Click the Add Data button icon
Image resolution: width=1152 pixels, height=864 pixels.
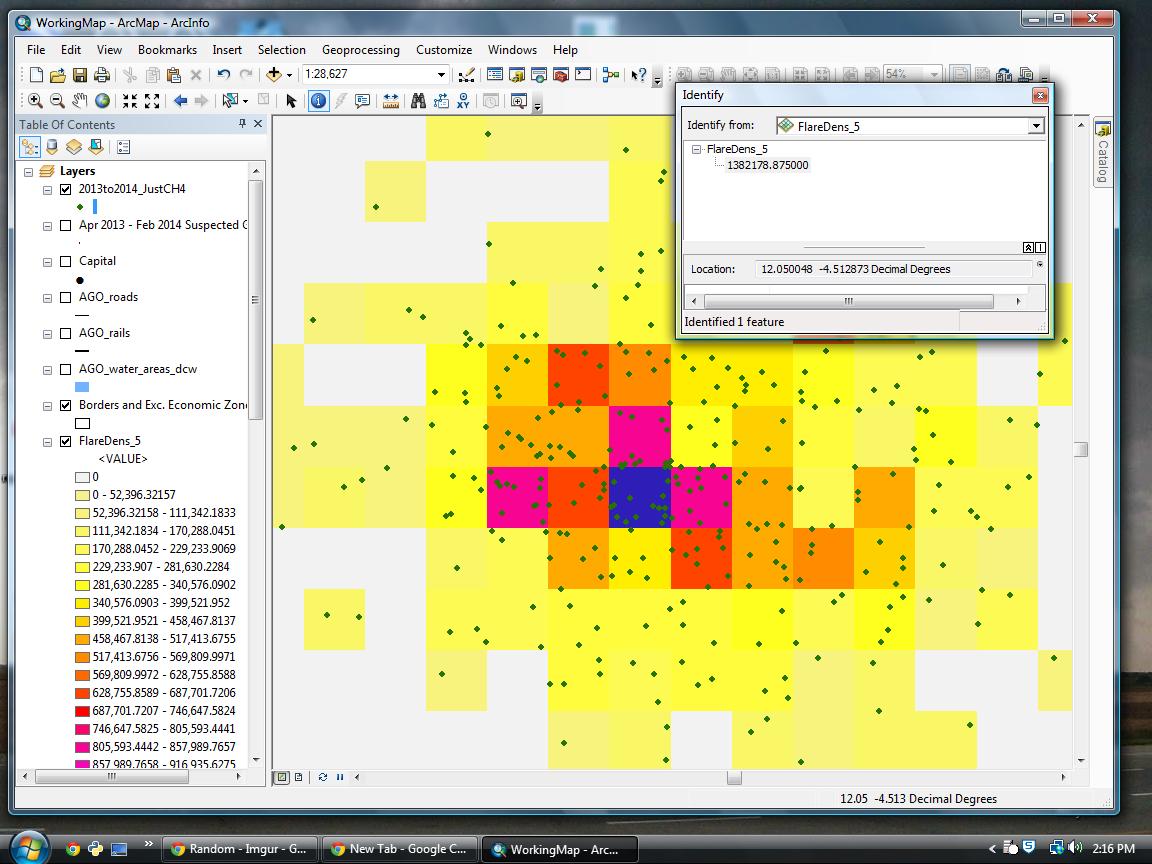pyautogui.click(x=273, y=75)
